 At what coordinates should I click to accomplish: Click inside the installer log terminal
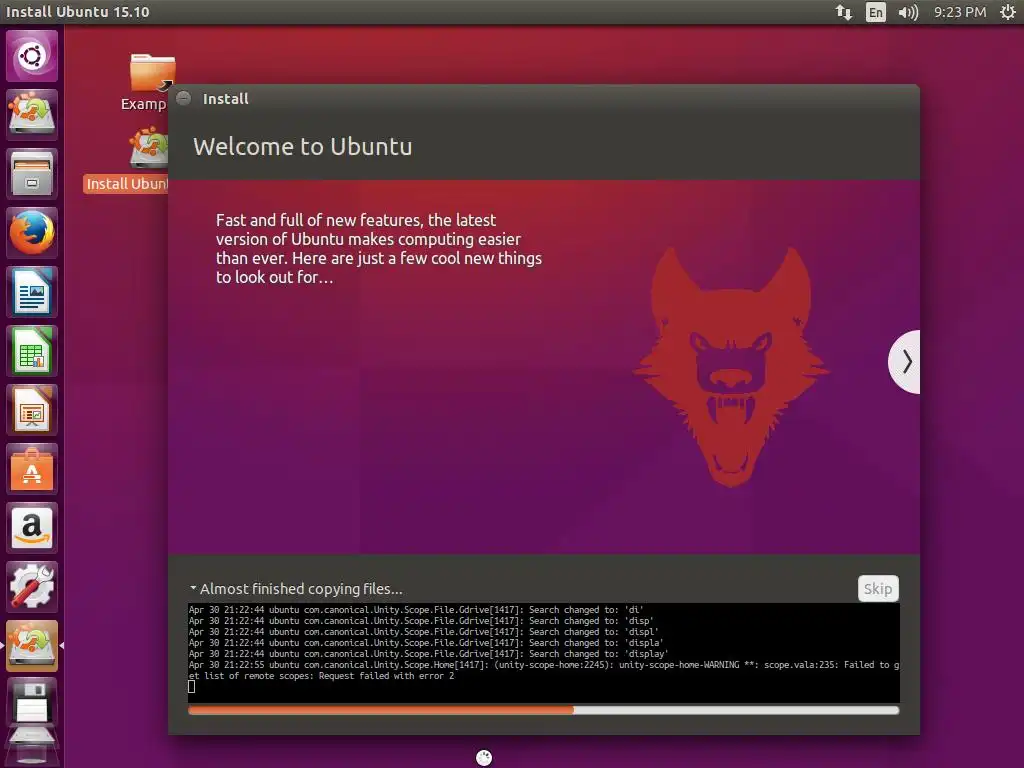pos(543,653)
